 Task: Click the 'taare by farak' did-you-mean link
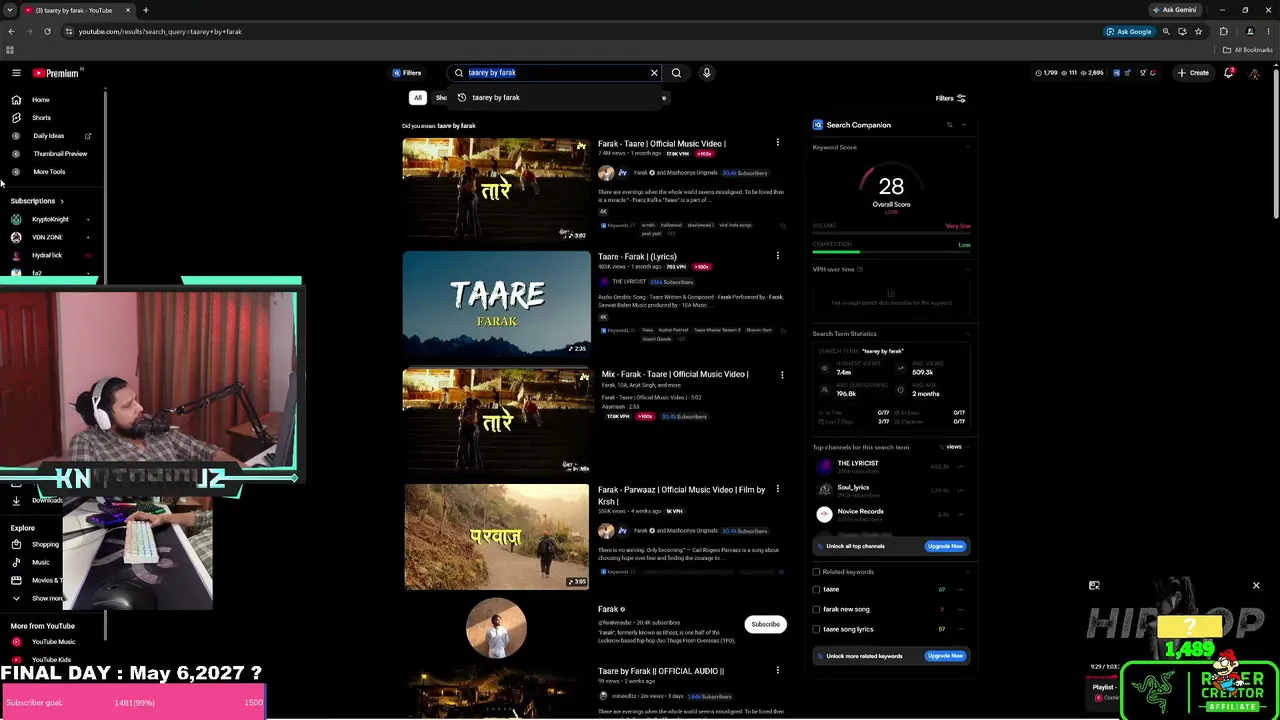pyautogui.click(x=456, y=126)
